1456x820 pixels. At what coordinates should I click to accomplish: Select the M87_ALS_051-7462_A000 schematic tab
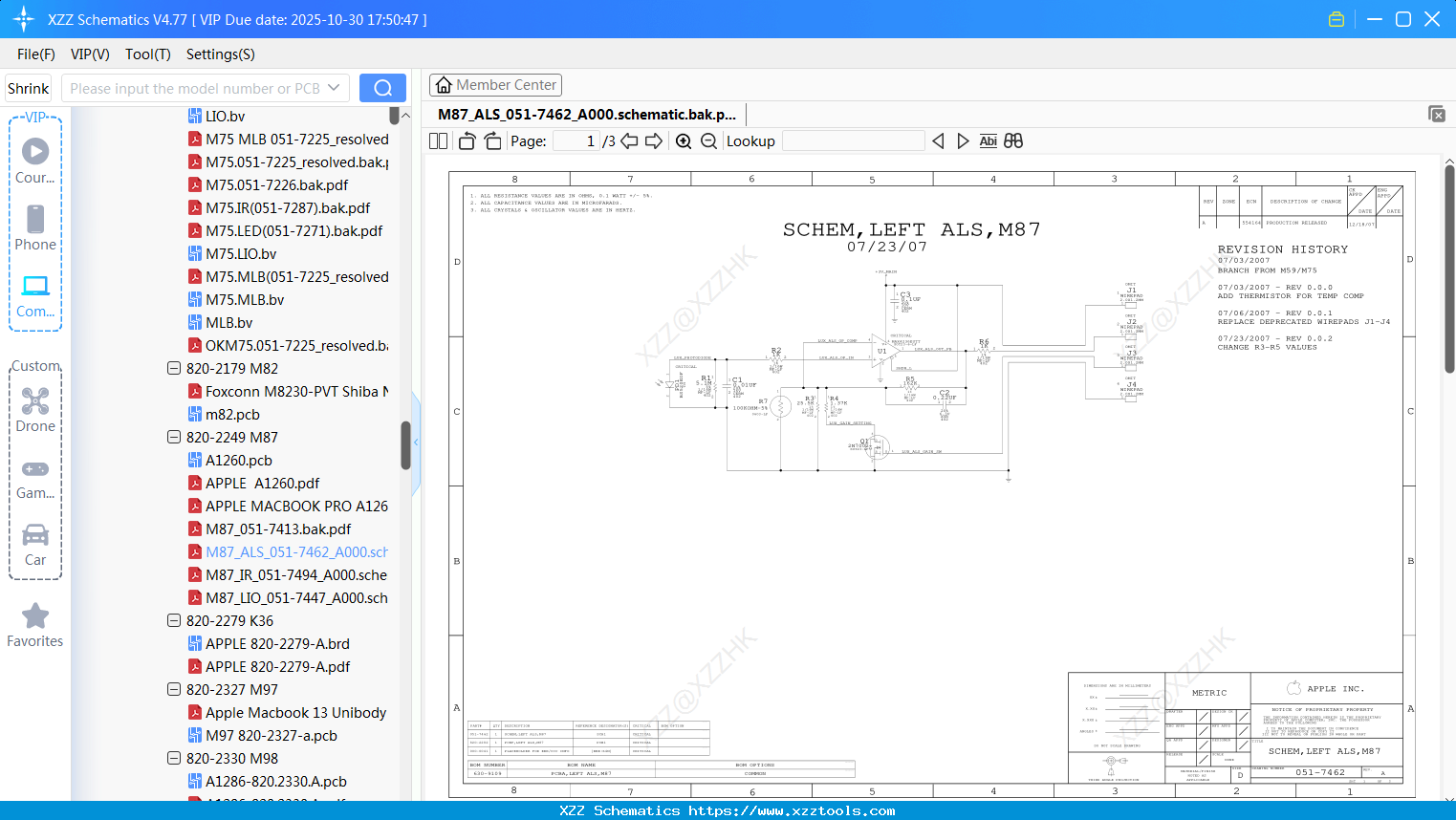(x=587, y=115)
